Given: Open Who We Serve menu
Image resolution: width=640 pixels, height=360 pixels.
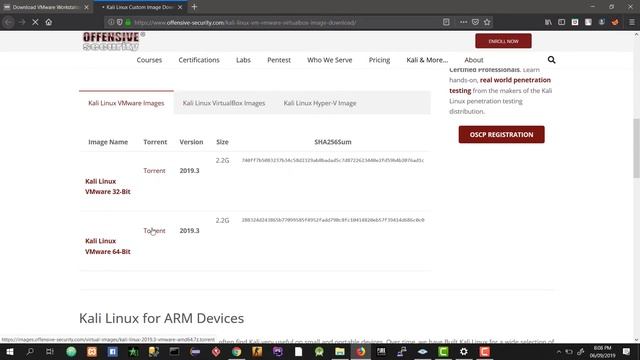Looking at the screenshot, I should [329, 60].
